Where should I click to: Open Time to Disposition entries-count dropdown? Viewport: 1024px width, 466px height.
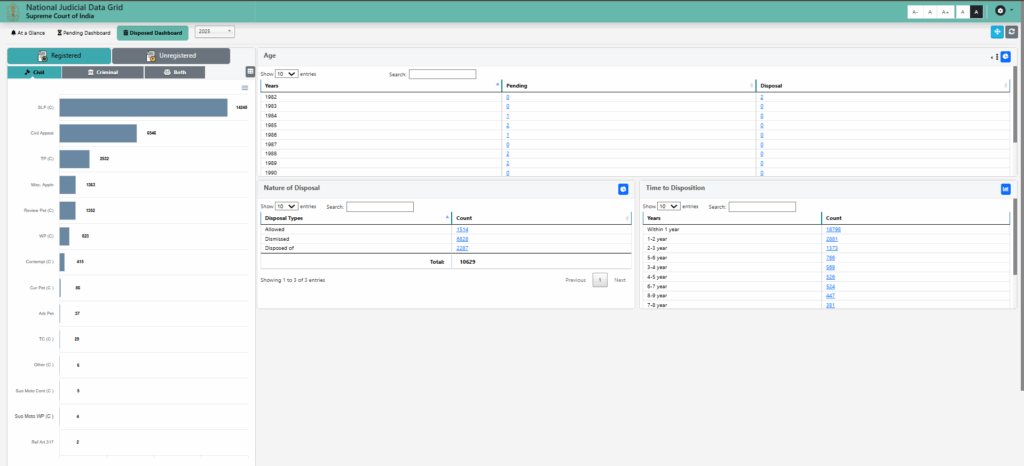pyautogui.click(x=669, y=206)
